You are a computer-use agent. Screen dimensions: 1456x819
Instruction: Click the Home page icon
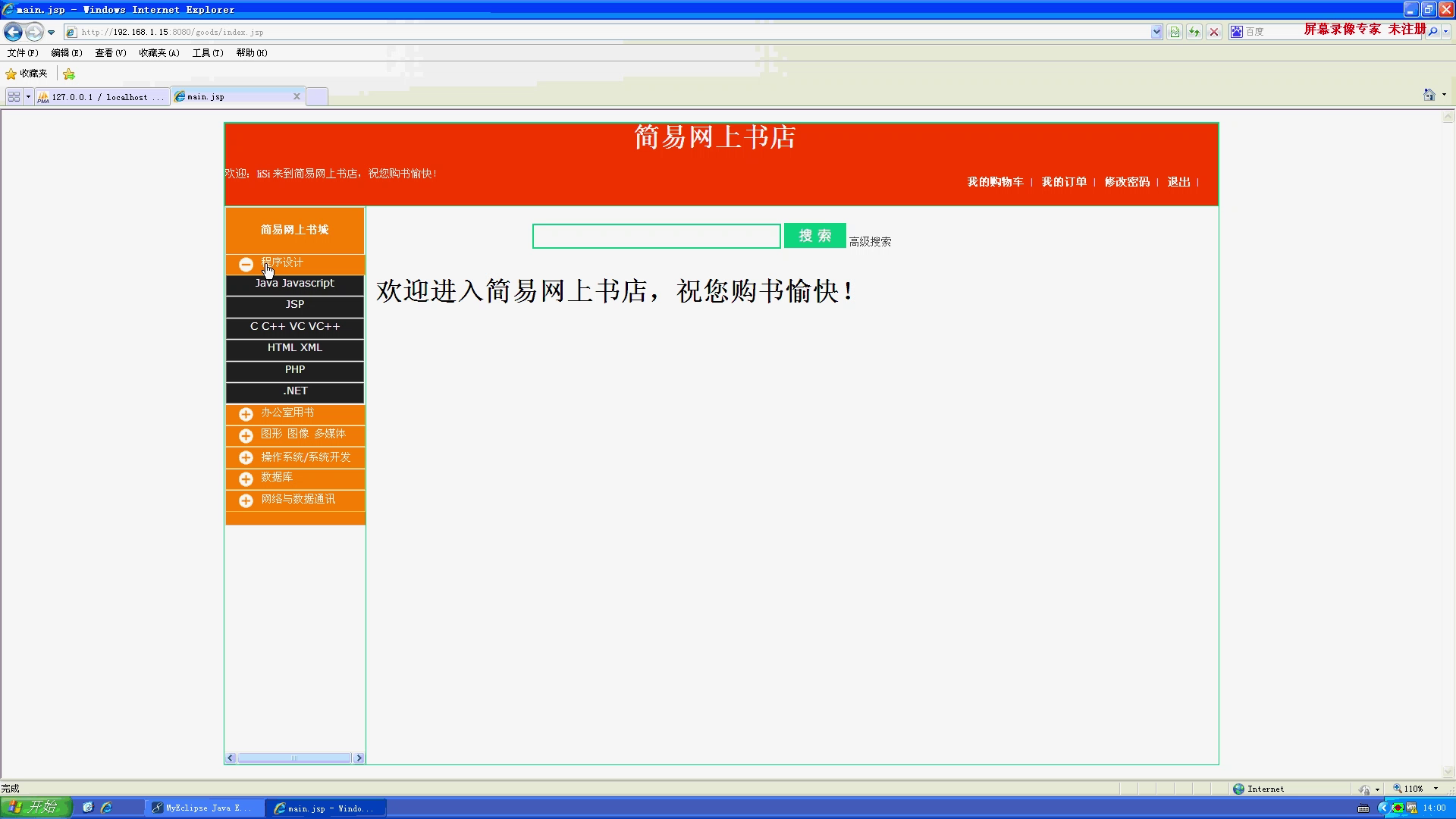pos(1429,95)
